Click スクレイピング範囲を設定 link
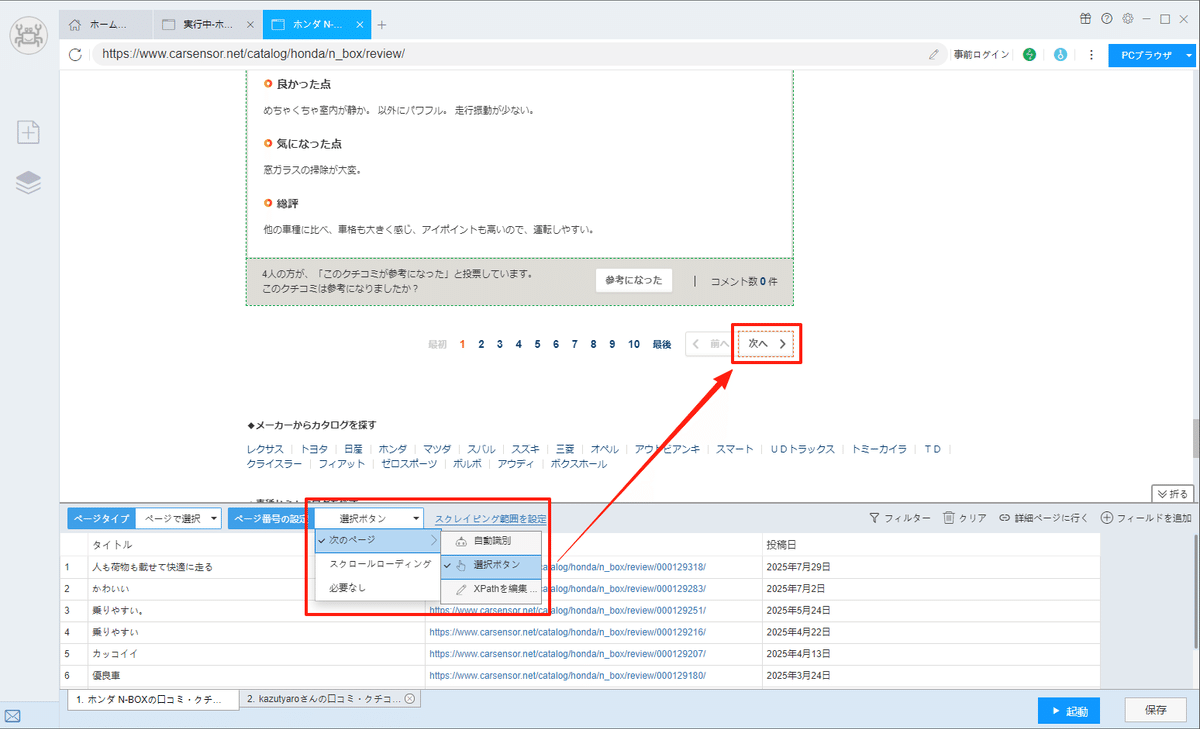The image size is (1200, 729). 490,518
